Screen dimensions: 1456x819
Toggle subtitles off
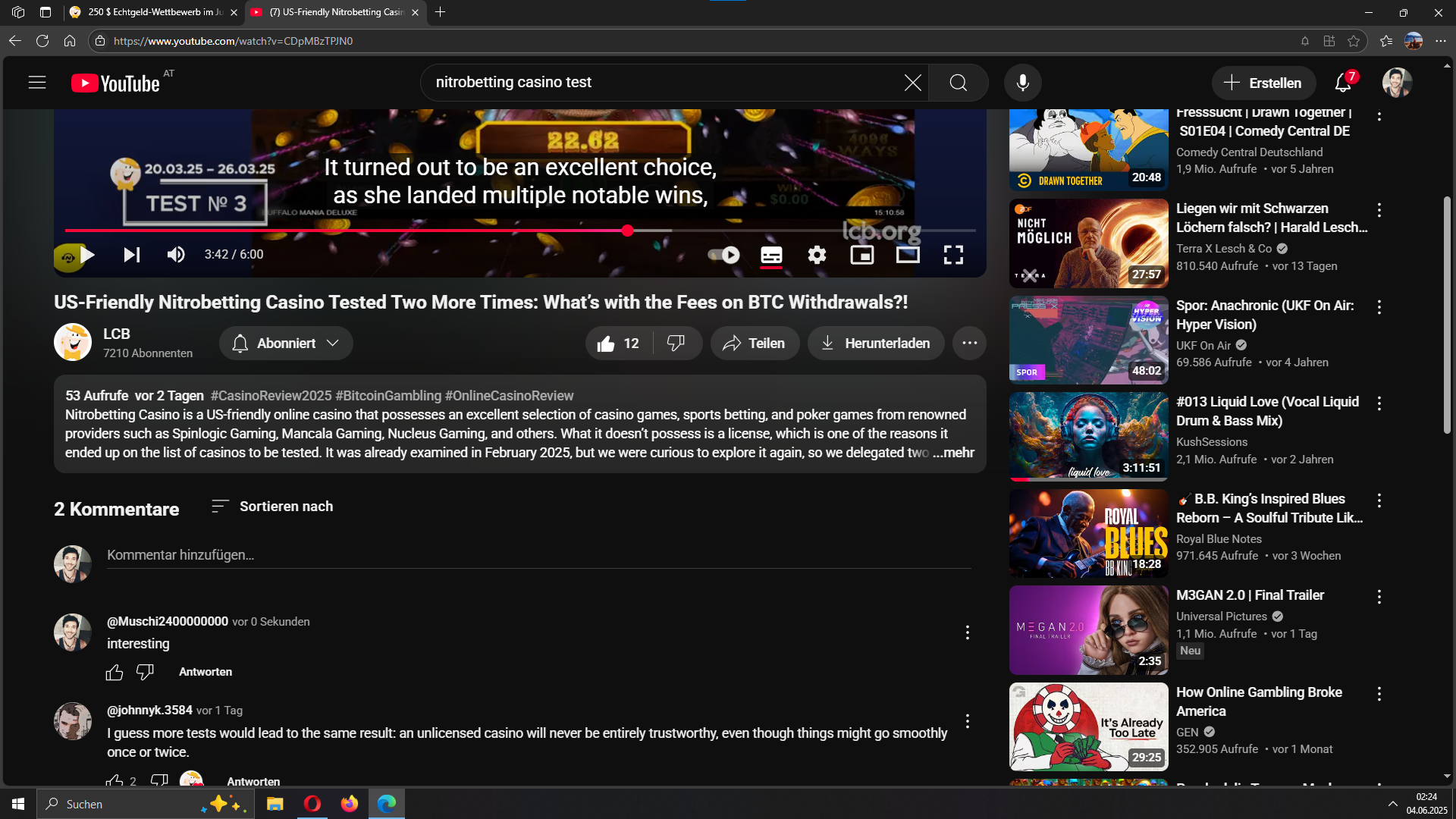(771, 255)
